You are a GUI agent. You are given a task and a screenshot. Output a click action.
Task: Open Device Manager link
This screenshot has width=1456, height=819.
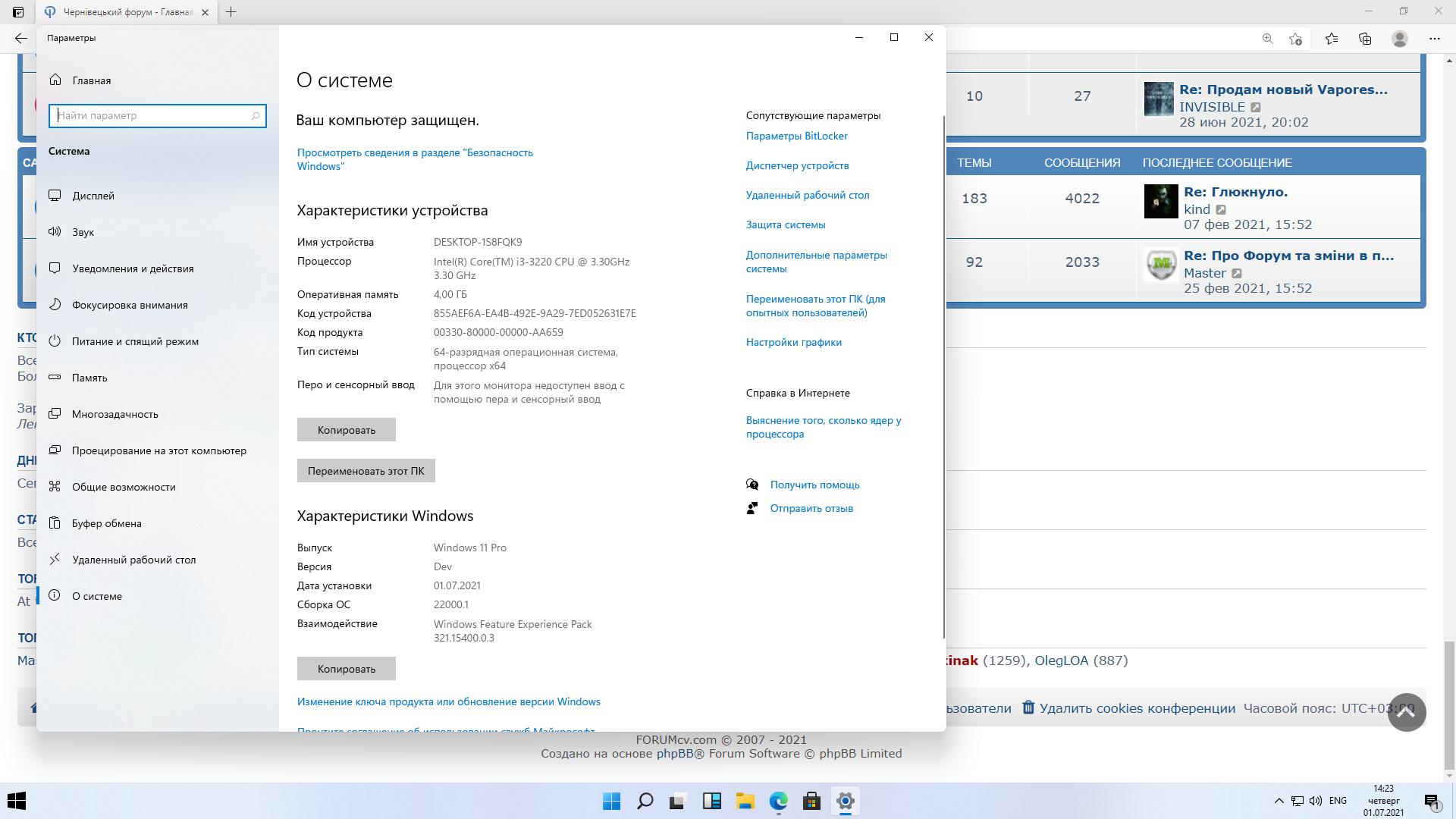[x=797, y=165]
